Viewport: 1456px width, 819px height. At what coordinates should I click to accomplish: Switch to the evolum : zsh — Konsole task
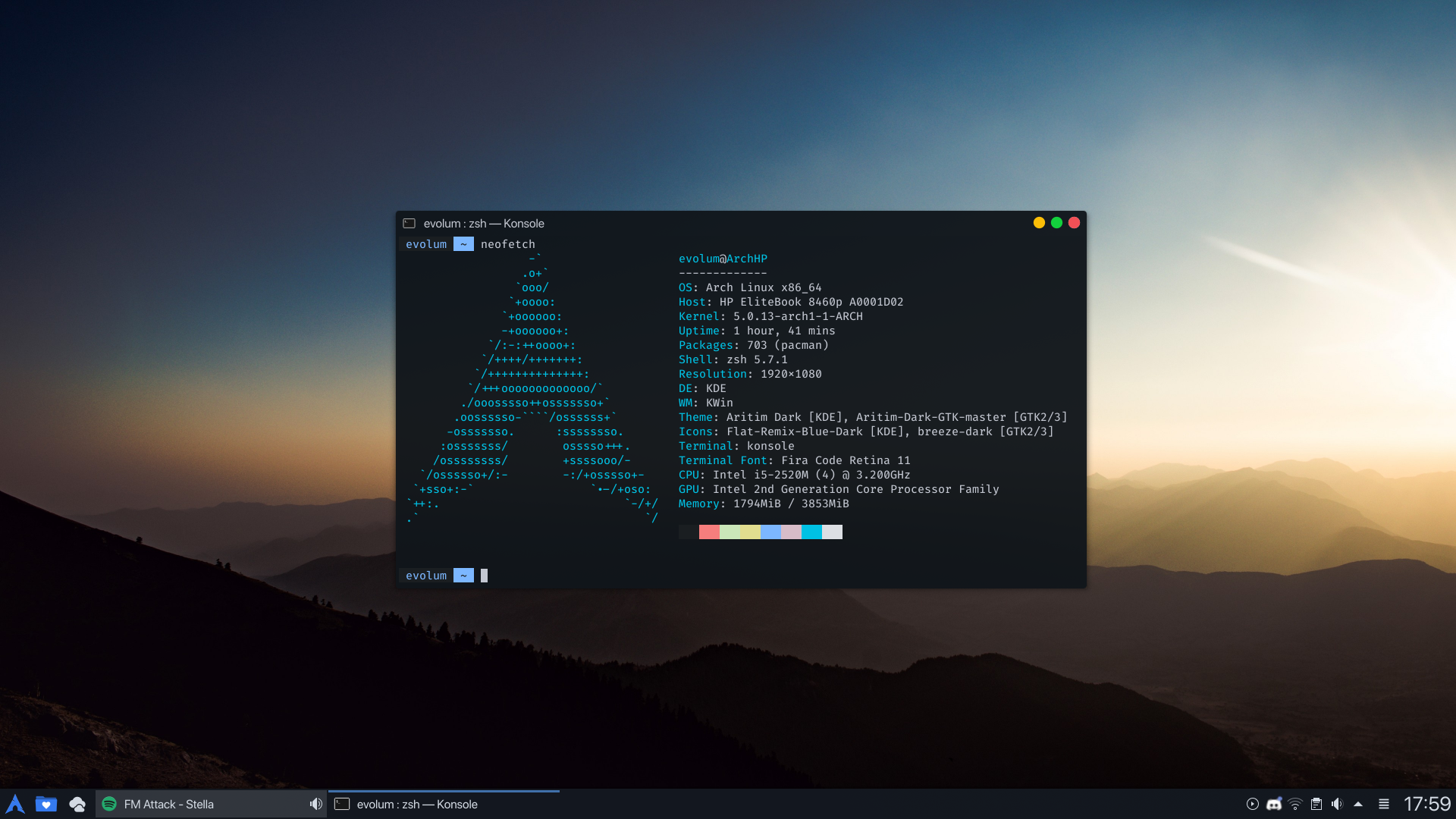[444, 804]
